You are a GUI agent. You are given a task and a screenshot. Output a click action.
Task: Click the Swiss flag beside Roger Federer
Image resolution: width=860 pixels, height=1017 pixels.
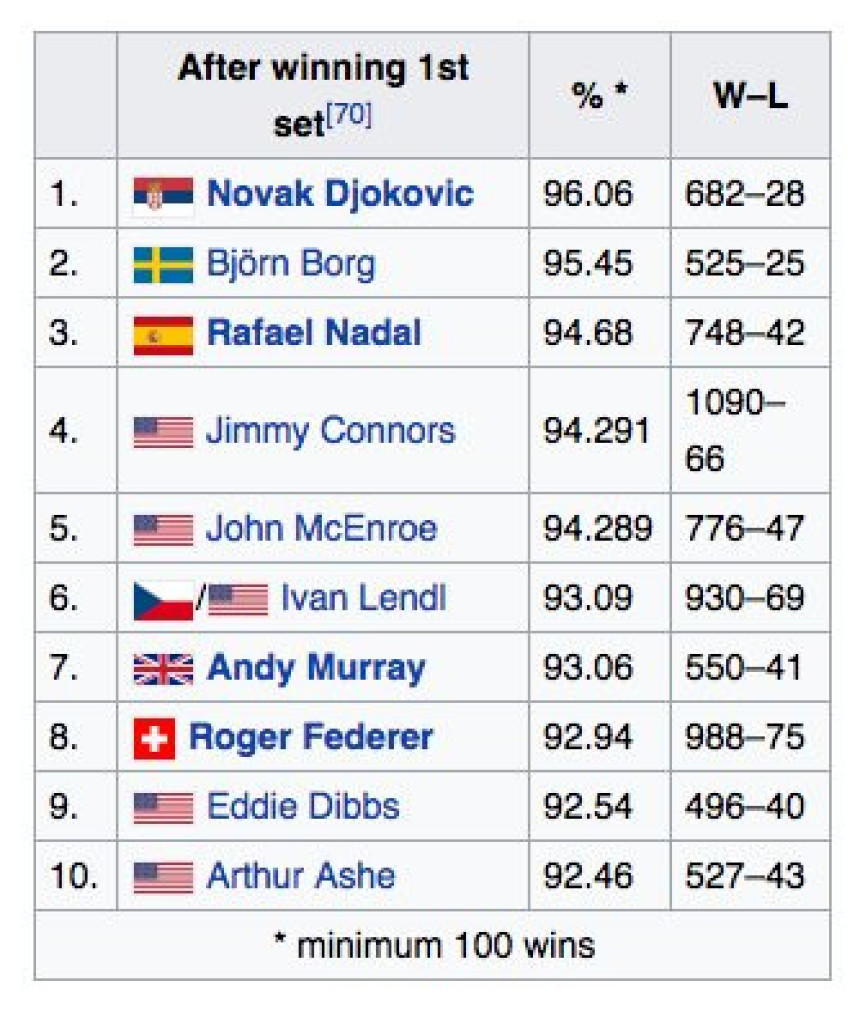coord(154,737)
